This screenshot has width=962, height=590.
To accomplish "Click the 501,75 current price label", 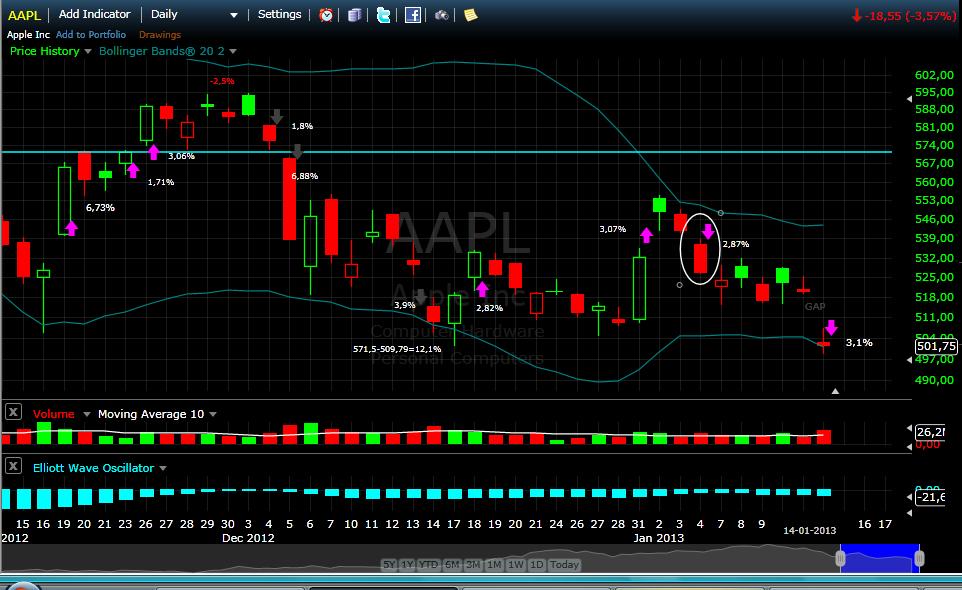I will pyautogui.click(x=936, y=347).
